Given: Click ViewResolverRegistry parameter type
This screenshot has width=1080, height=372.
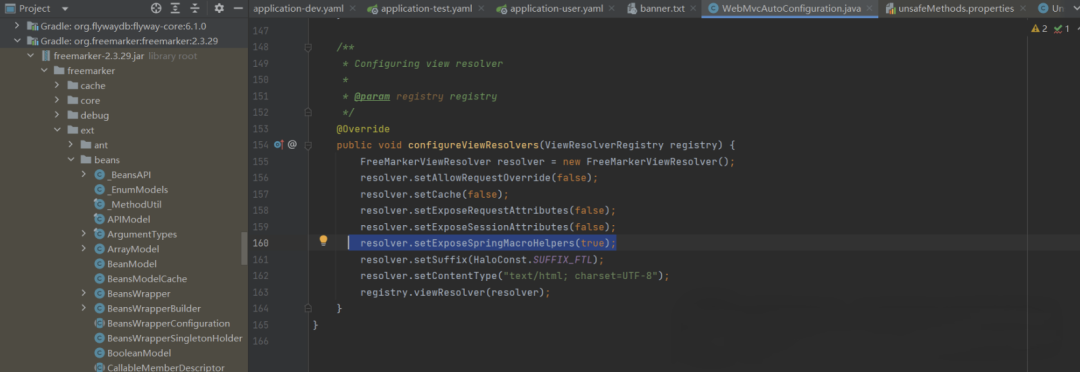Looking at the screenshot, I should (x=604, y=145).
